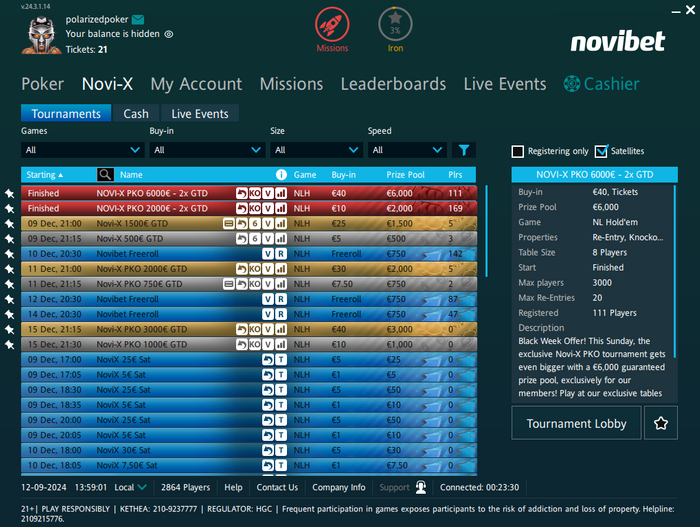
Task: Click the KO icon on 11 Dec Novi-X PKO 2000€ GTD
Action: 254,269
